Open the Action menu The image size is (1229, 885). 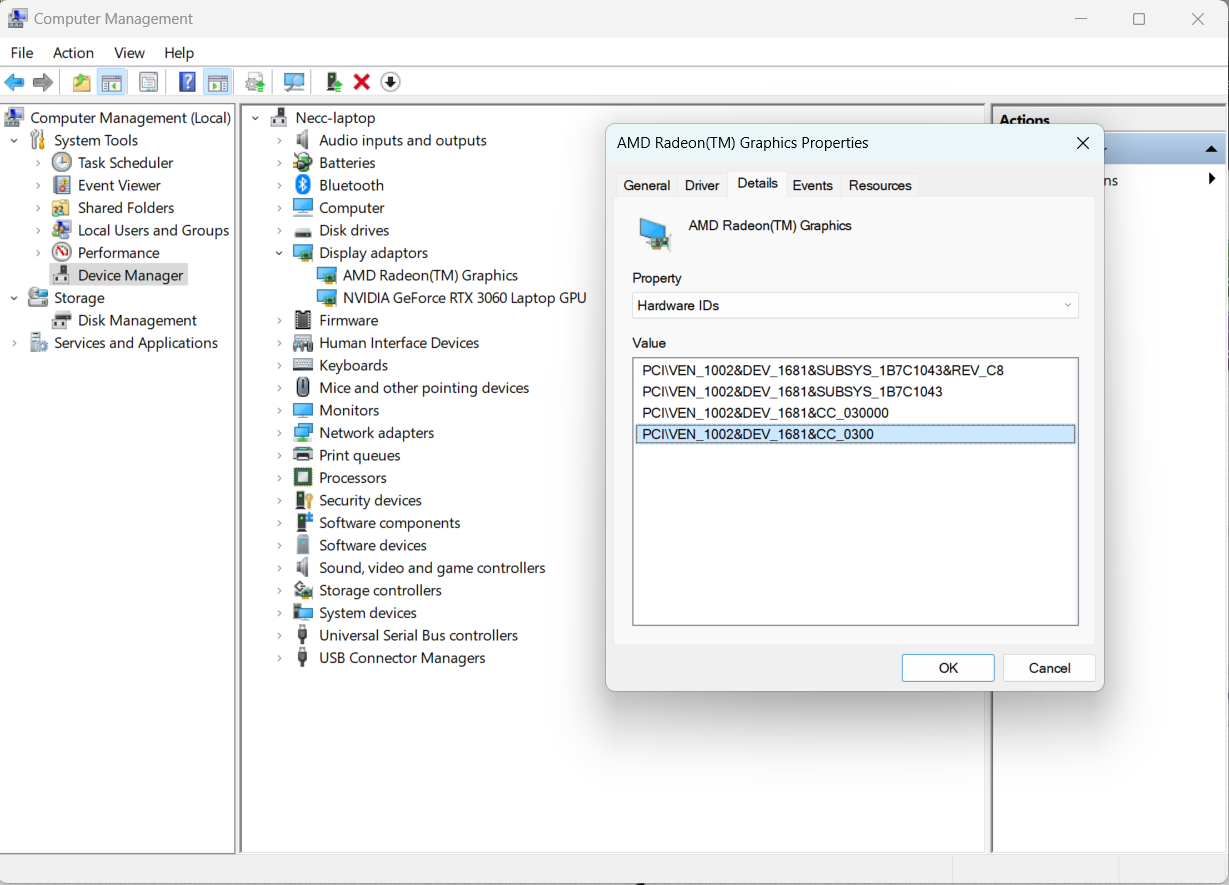[73, 53]
